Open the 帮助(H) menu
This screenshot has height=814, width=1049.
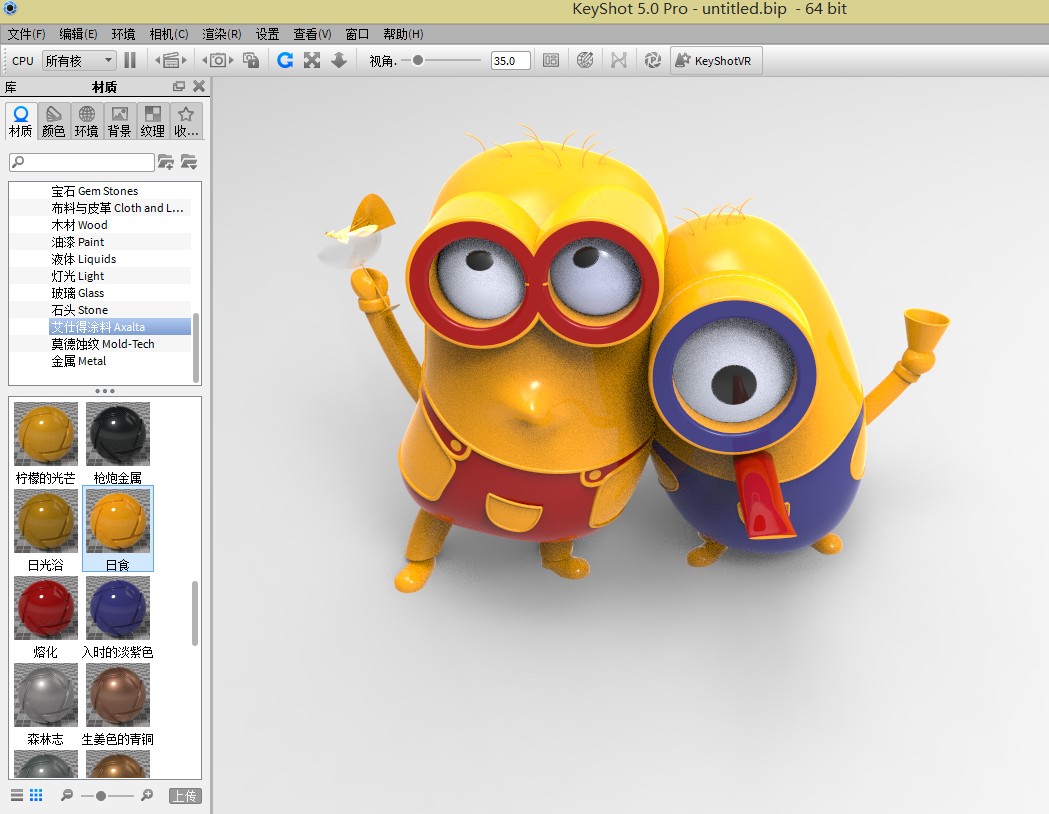click(x=403, y=34)
